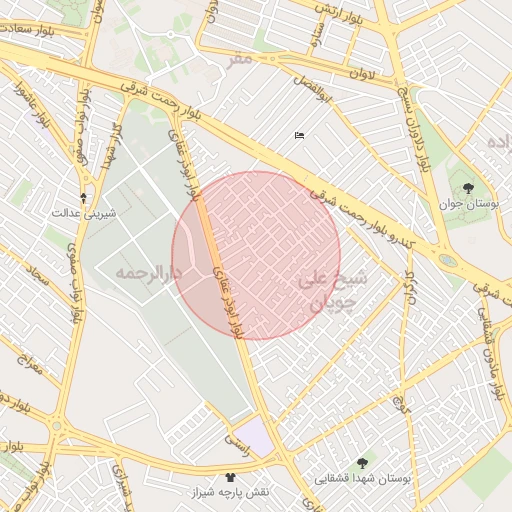Screen dimensions: 512x512
Task: Click the purple block near راستی street
Action: click(254, 437)
